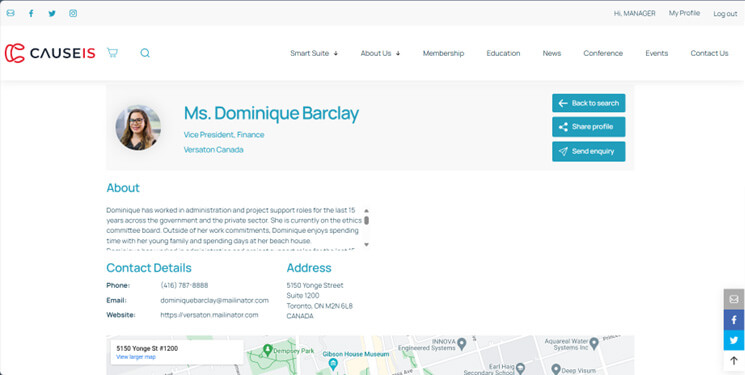Click the Earl Haig Secondary School map pin
The image size is (745, 375).
pyautogui.click(x=520, y=368)
